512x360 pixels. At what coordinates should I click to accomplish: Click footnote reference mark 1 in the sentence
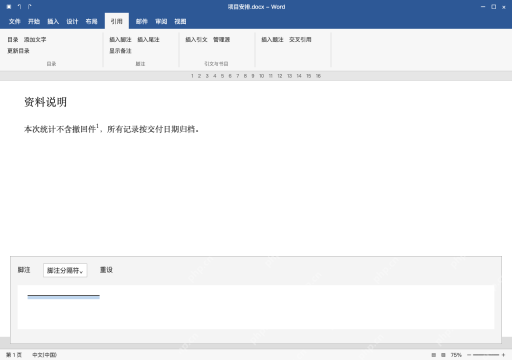coord(97,126)
